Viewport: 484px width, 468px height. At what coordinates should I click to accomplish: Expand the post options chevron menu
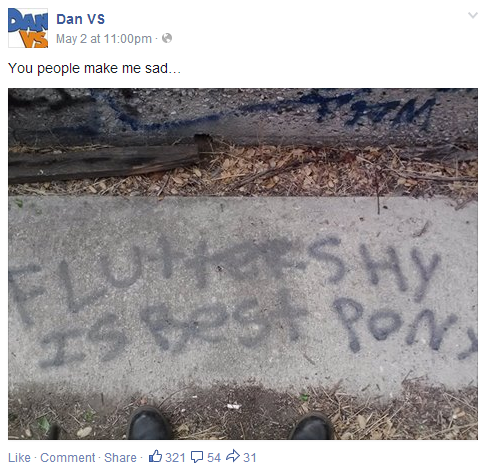pos(473,15)
